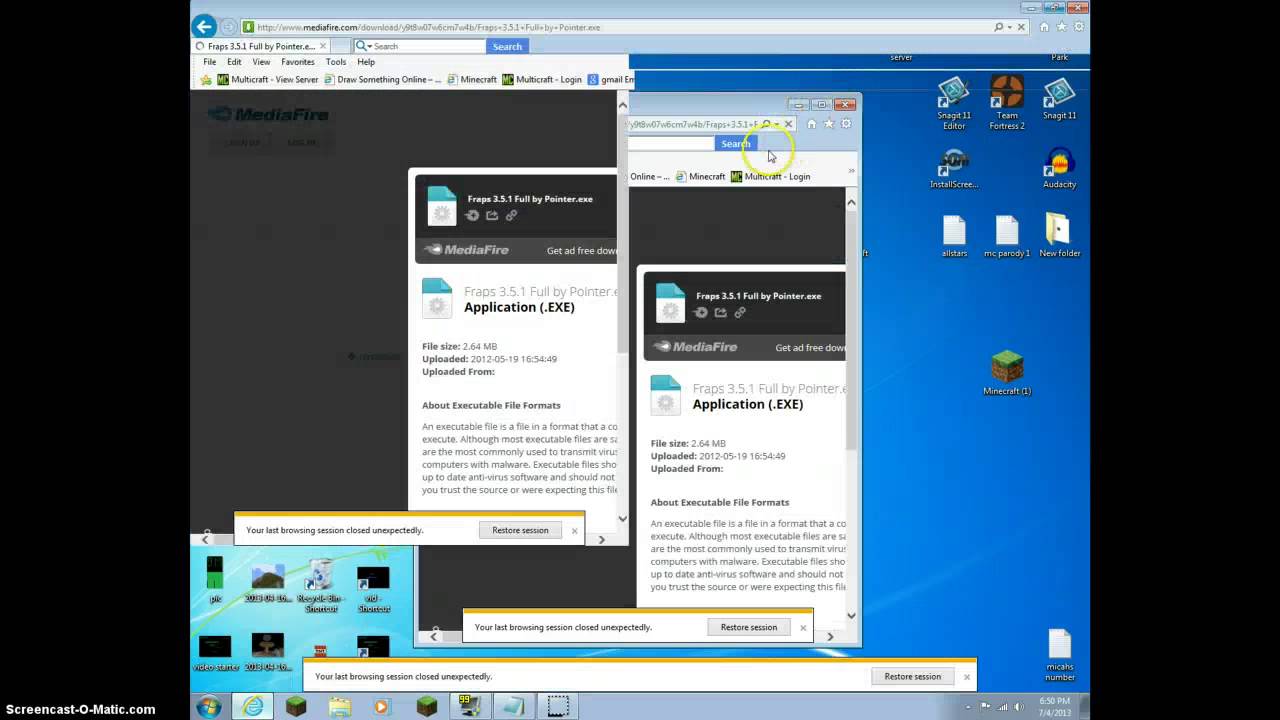The height and width of the screenshot is (720, 1280).
Task: Open Tools gear in the front small window
Action: (846, 124)
